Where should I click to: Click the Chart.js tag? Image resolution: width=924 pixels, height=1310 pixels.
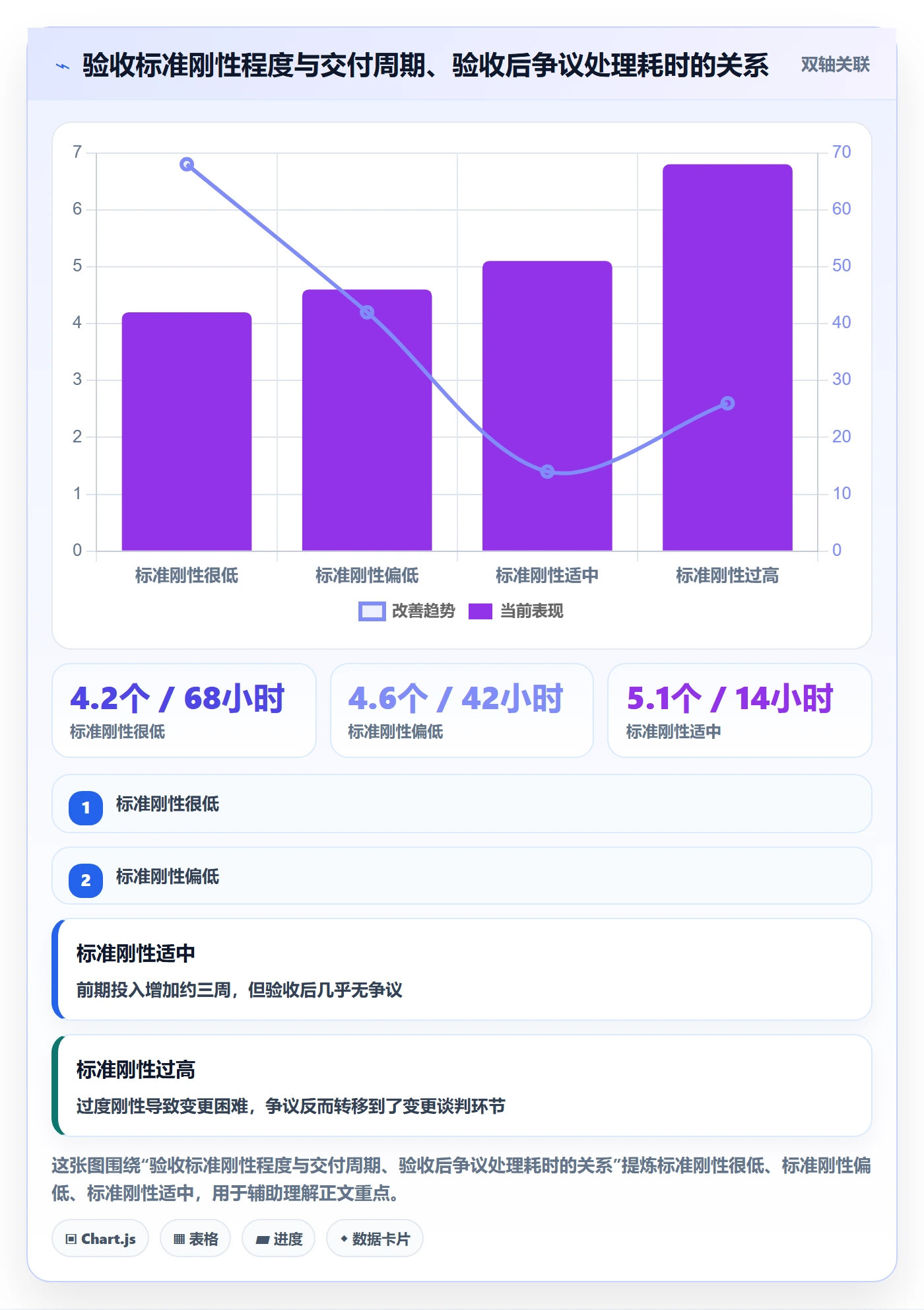tap(100, 1239)
